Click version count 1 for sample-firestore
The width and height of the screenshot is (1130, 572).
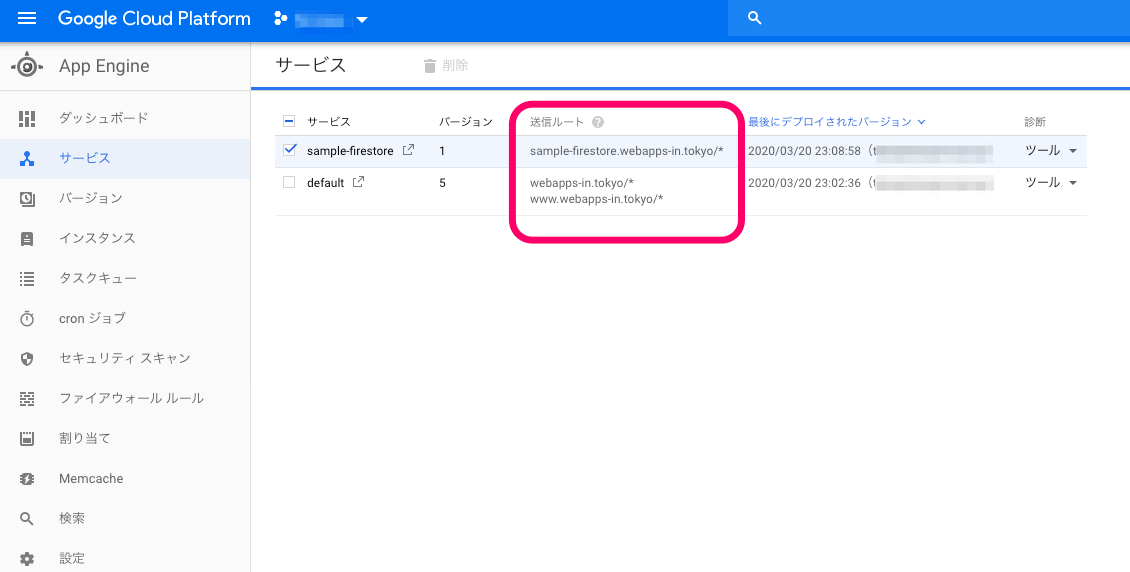442,151
